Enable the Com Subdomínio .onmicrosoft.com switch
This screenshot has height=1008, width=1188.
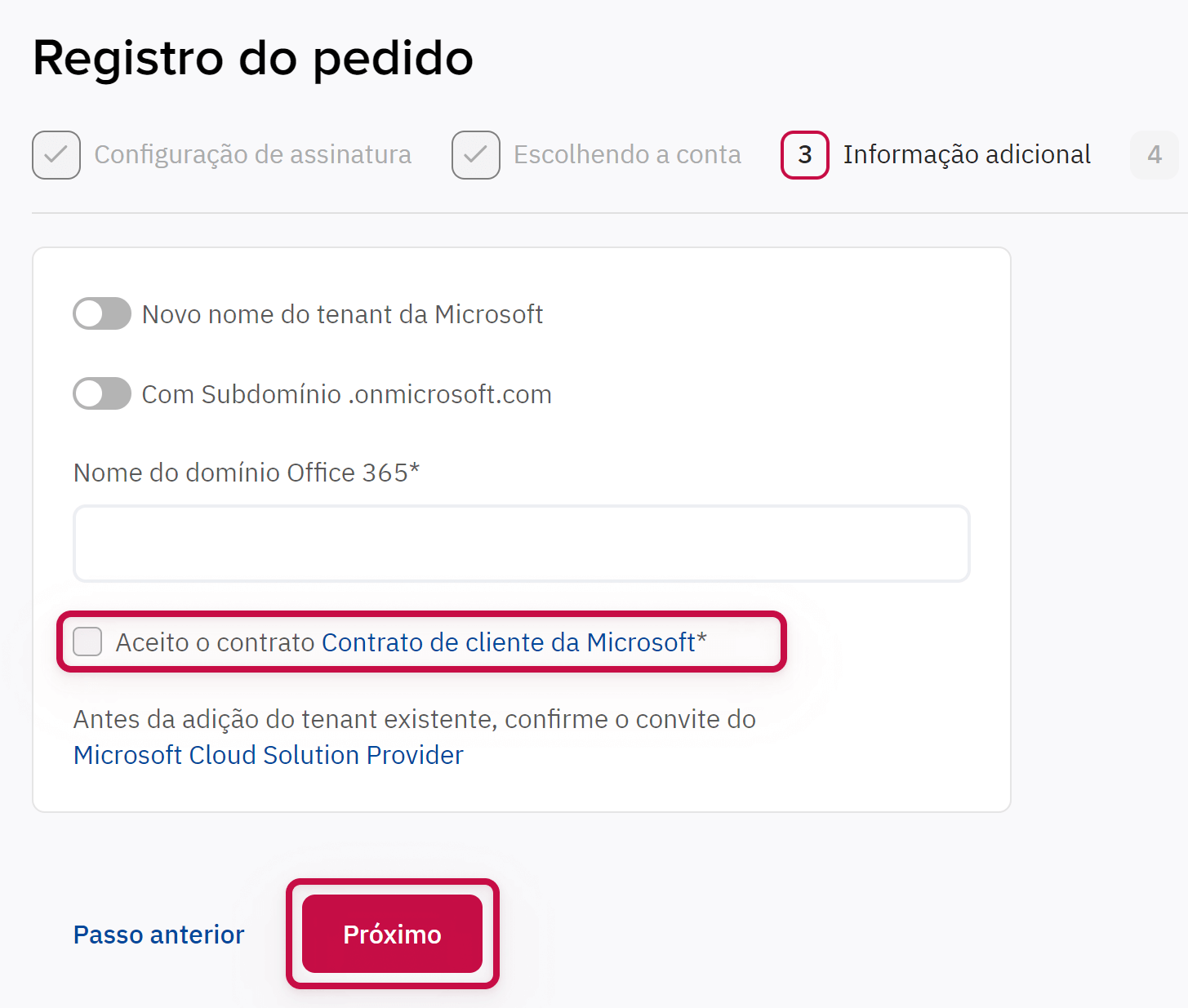click(102, 394)
